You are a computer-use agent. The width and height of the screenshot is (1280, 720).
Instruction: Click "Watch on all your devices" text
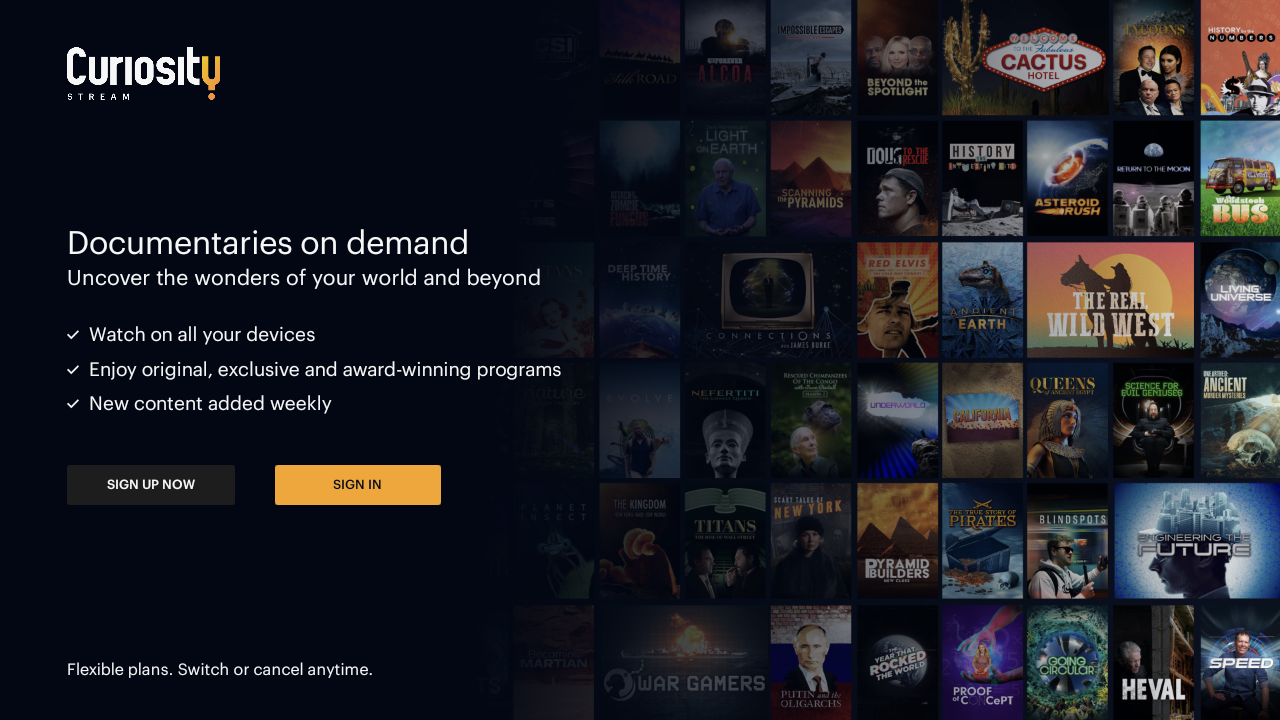[x=202, y=335]
